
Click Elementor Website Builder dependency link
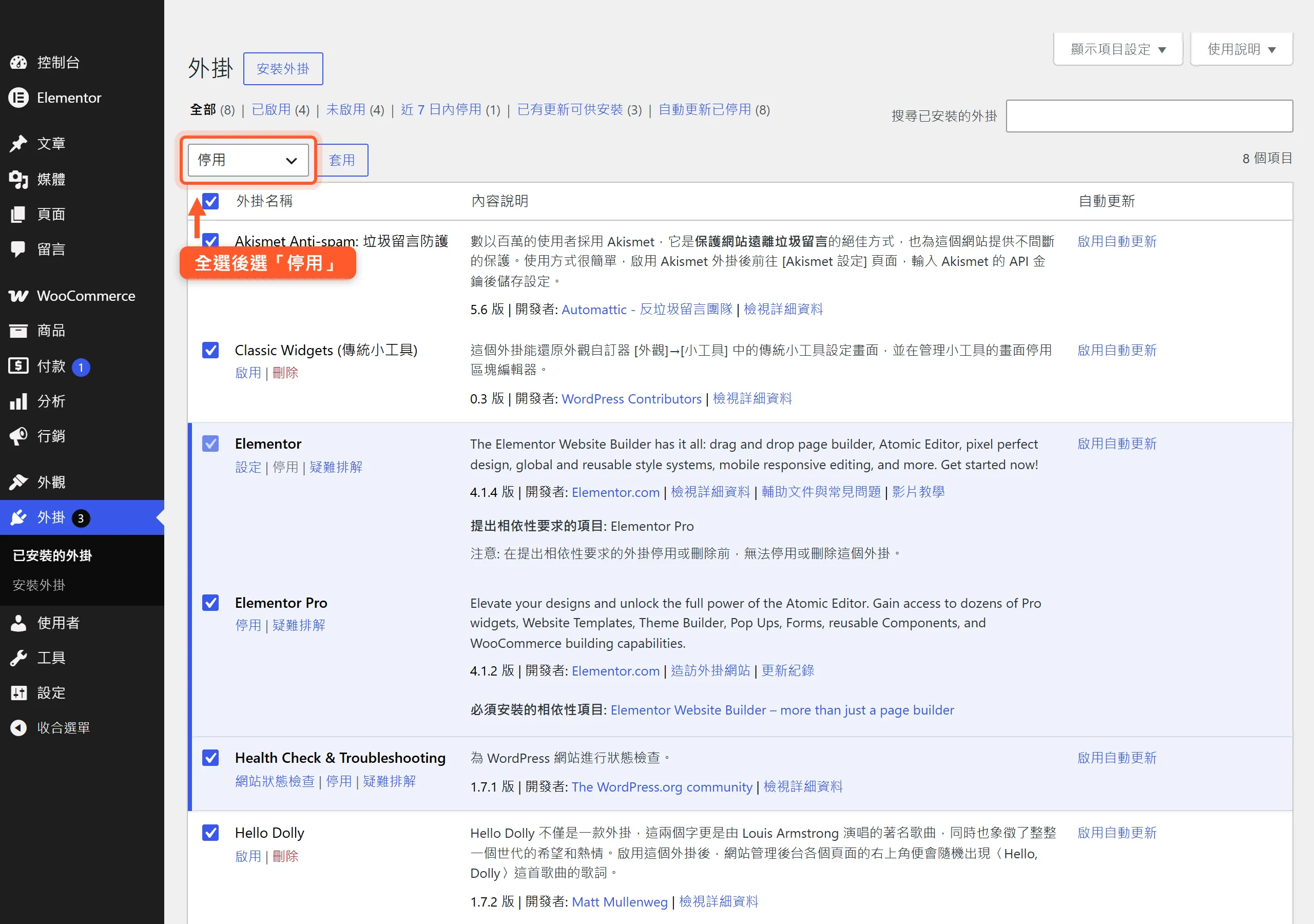pos(782,710)
